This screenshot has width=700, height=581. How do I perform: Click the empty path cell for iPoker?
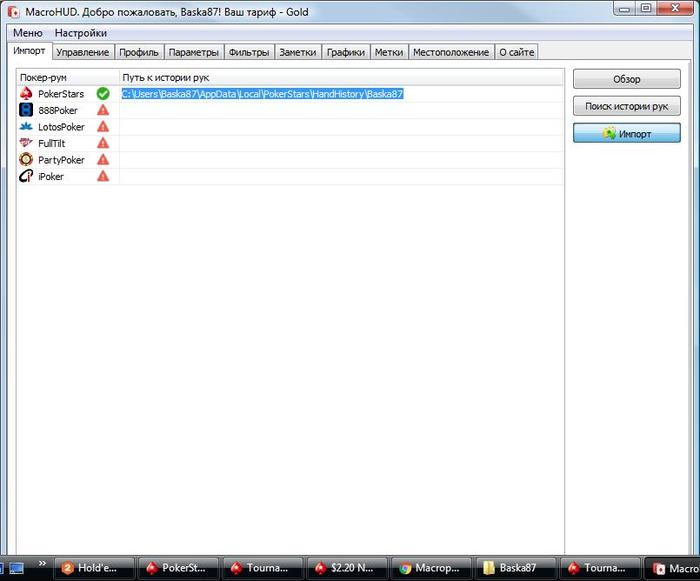pyautogui.click(x=341, y=176)
